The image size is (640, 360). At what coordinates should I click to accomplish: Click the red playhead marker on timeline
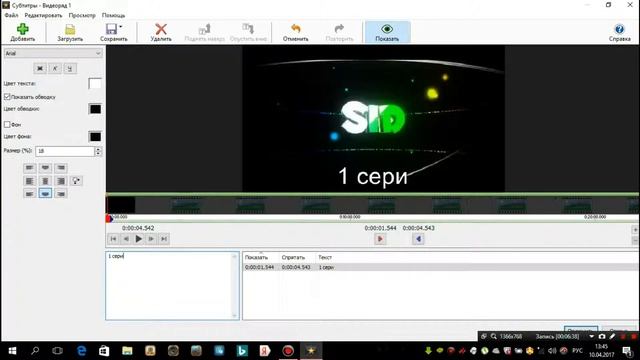[109, 219]
